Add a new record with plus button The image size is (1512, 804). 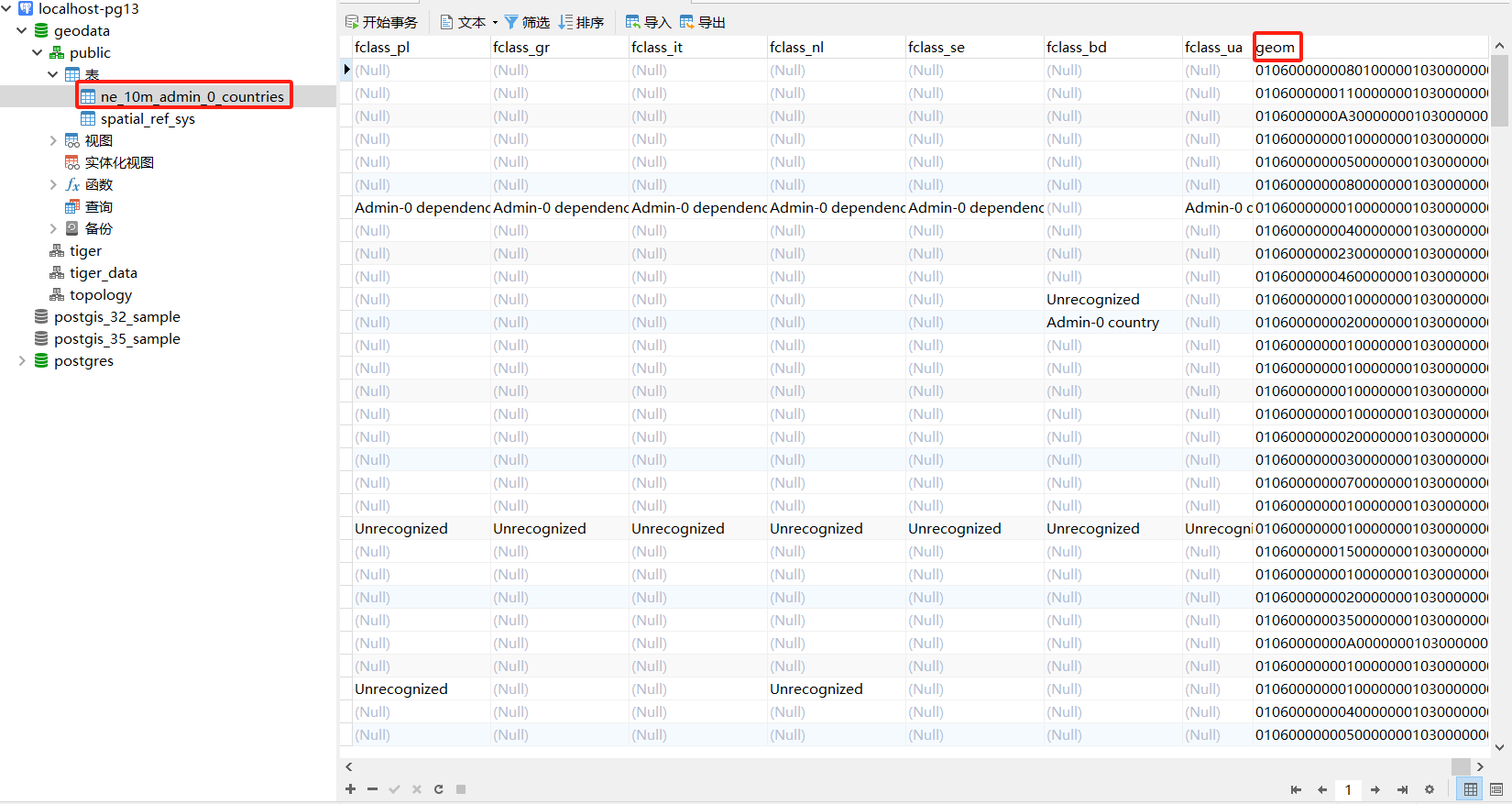pos(350,789)
